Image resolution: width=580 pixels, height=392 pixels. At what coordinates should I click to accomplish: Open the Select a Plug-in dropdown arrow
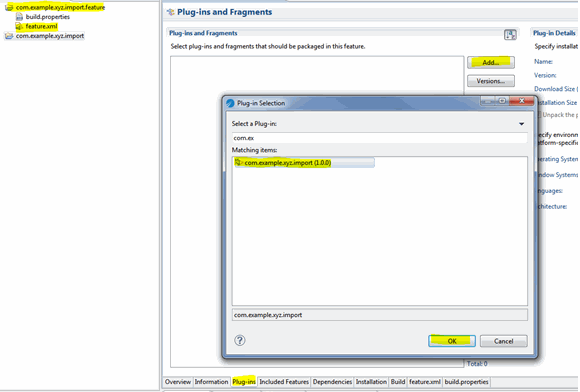pos(522,124)
